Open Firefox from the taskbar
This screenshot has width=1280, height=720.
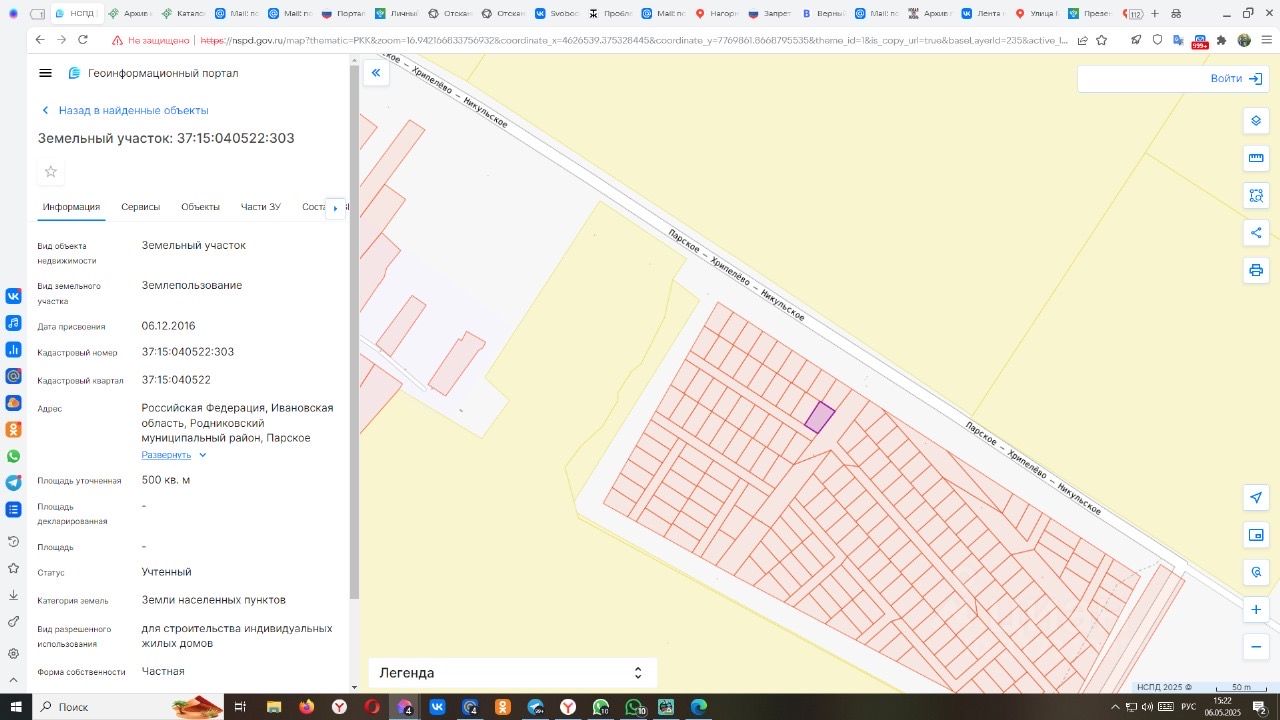306,707
